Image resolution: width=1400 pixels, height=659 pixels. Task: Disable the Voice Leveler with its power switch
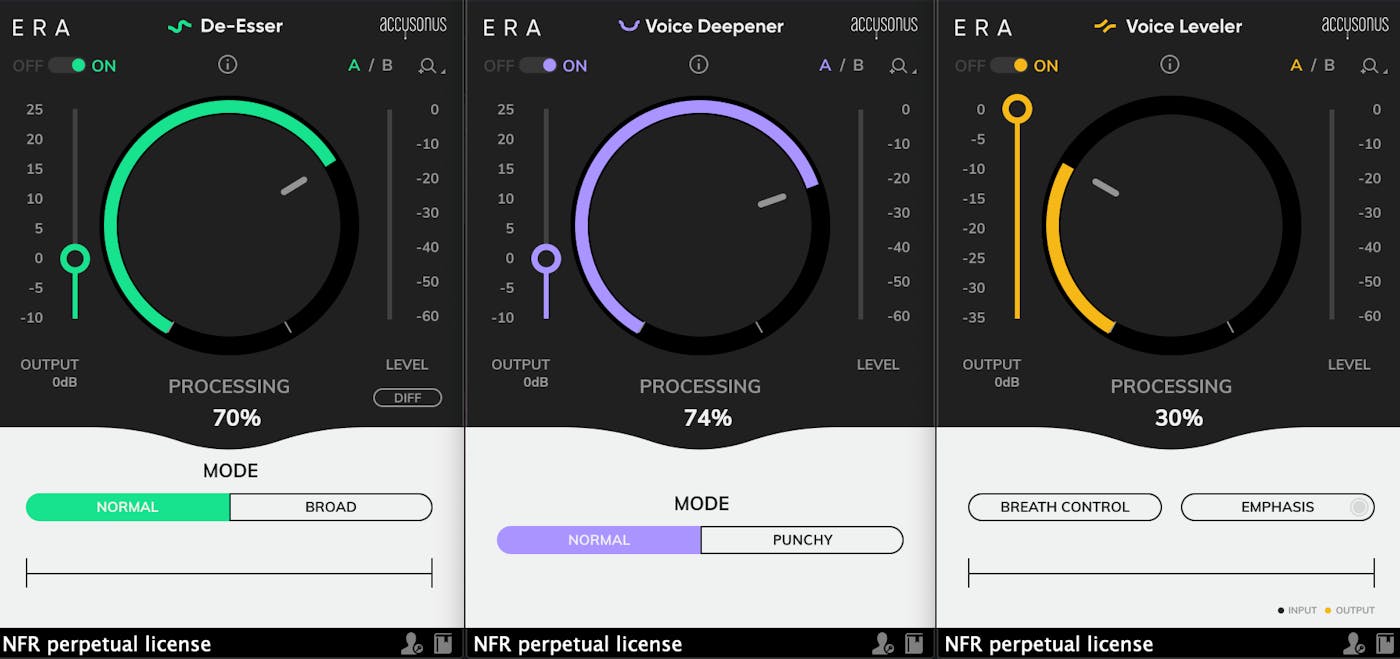(x=1009, y=66)
